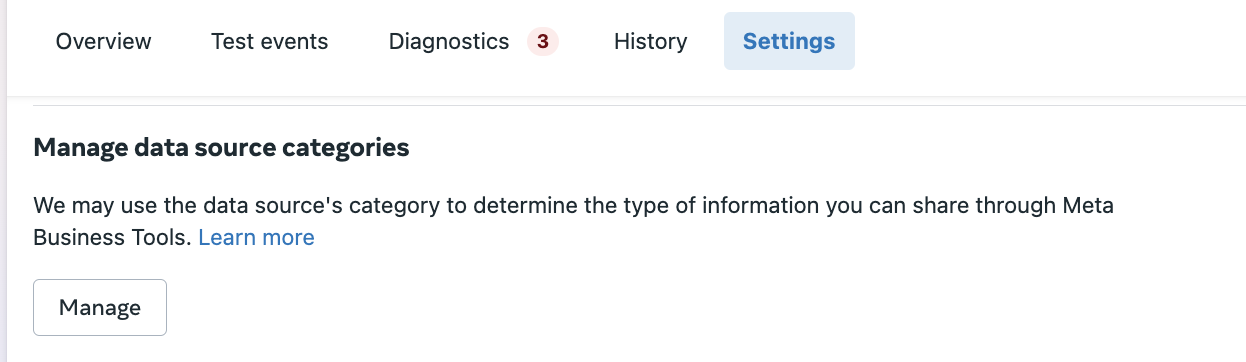Viewport: 1246px width, 362px height.
Task: View the Test events section
Action: pyautogui.click(x=269, y=41)
